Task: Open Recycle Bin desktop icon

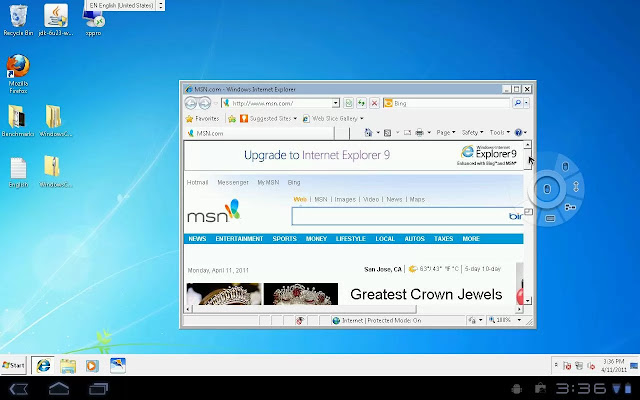Action: pyautogui.click(x=18, y=20)
